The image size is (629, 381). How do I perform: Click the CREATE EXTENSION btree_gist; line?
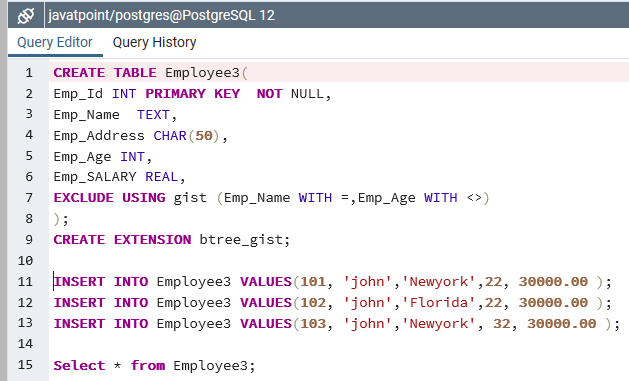172,239
